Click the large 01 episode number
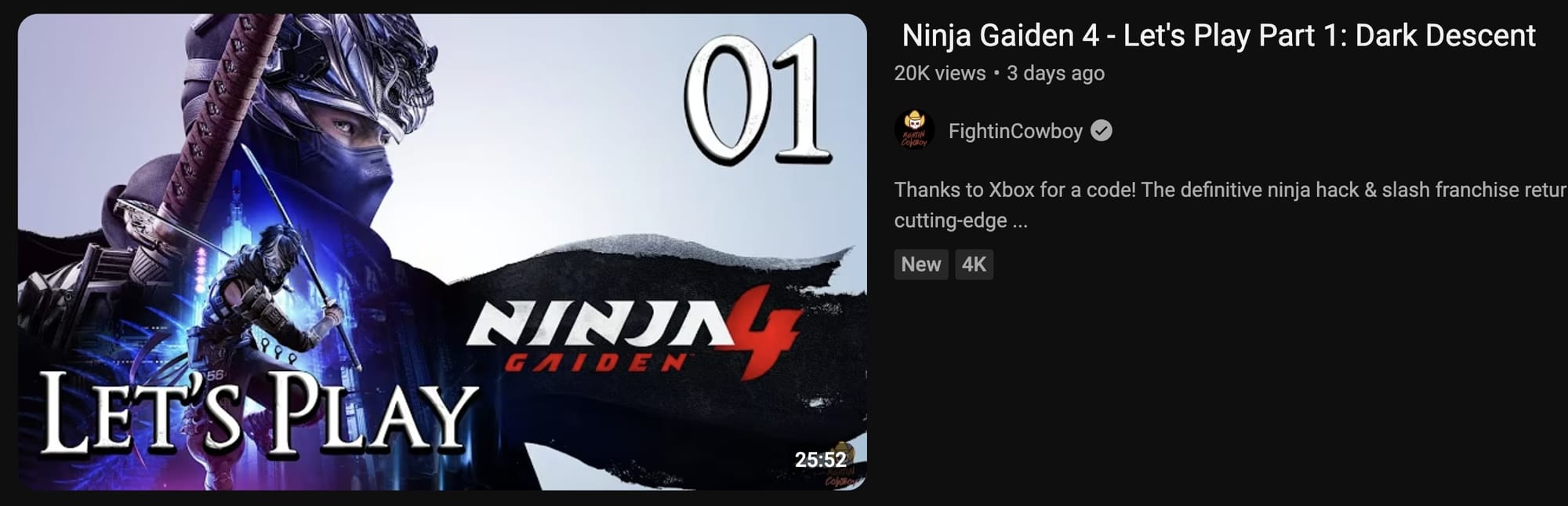This screenshot has height=506, width=1568. coord(757,99)
